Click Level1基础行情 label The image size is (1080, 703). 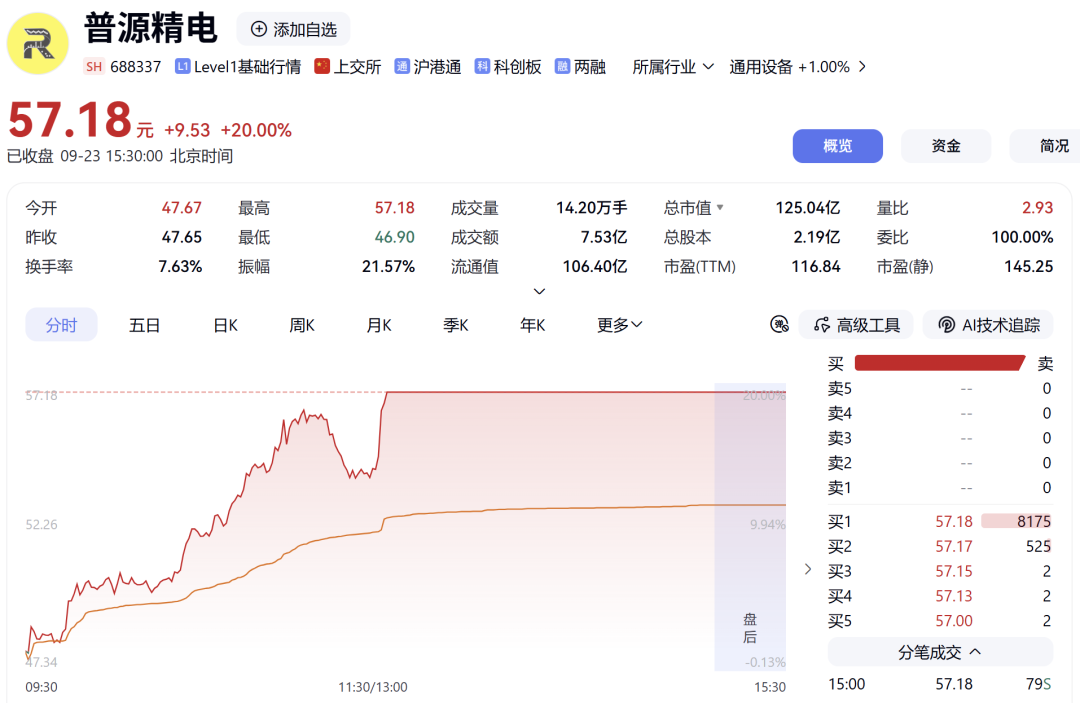click(x=247, y=67)
